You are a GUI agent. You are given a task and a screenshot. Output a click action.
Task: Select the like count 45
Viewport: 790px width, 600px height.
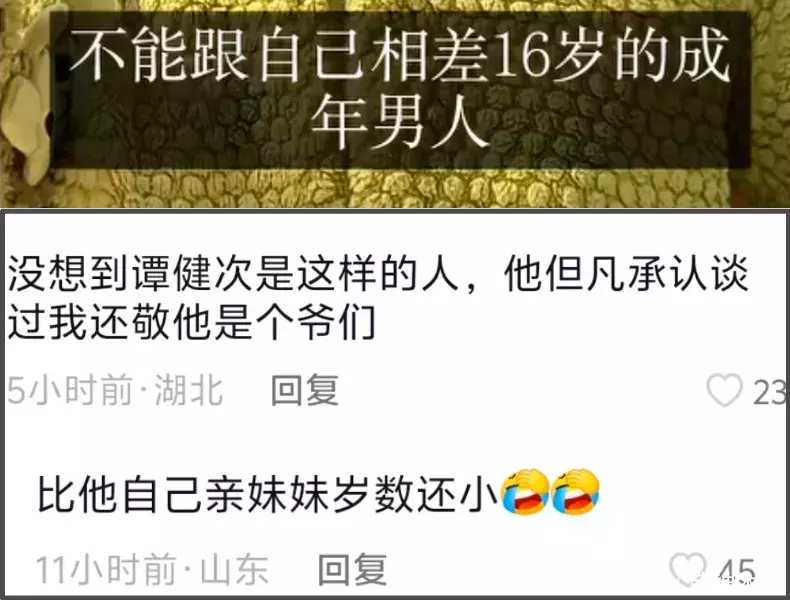pyautogui.click(x=737, y=571)
